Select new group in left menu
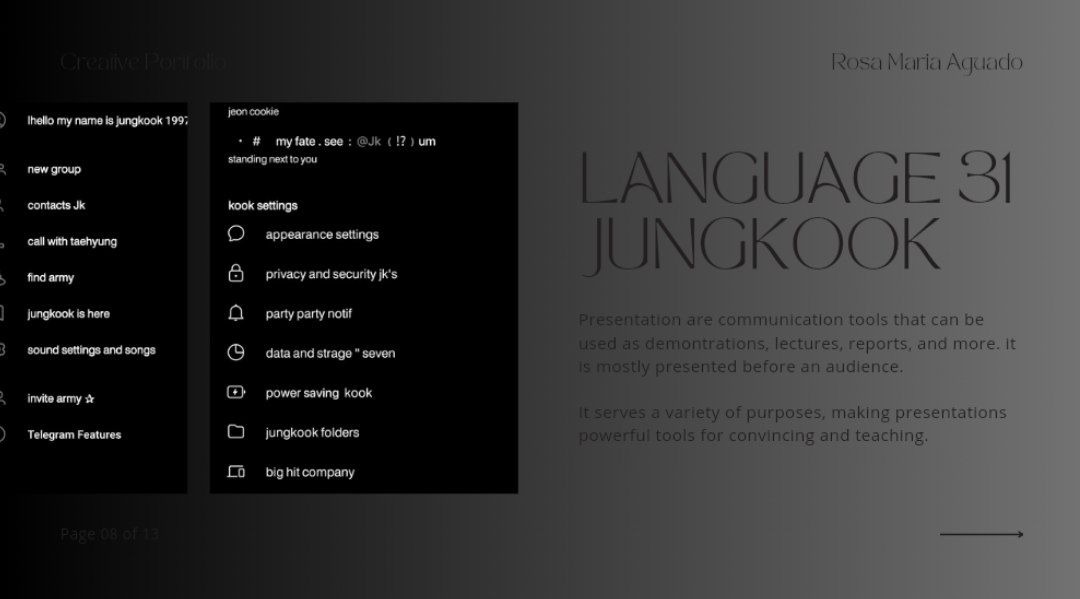Image resolution: width=1080 pixels, height=599 pixels. (x=54, y=169)
